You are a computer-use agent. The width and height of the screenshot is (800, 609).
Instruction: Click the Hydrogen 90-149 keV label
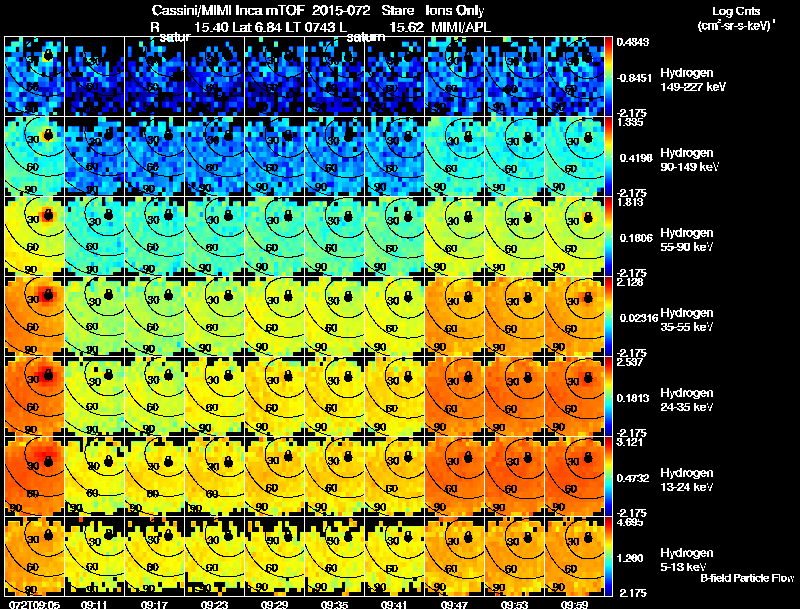[x=689, y=159]
